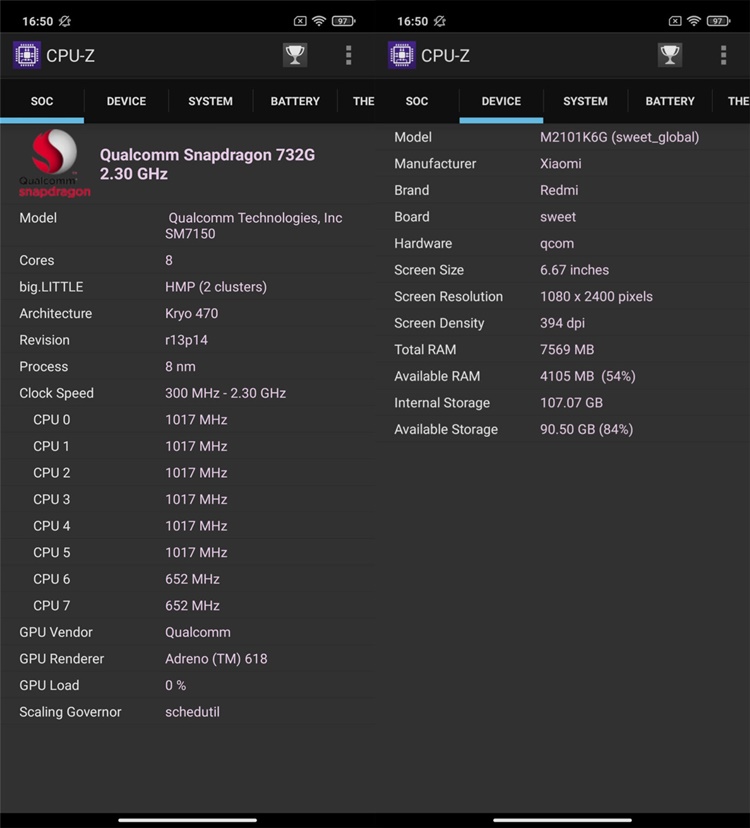
Task: Tap the Qualcomm Snapdragon logo image
Action: point(54,163)
